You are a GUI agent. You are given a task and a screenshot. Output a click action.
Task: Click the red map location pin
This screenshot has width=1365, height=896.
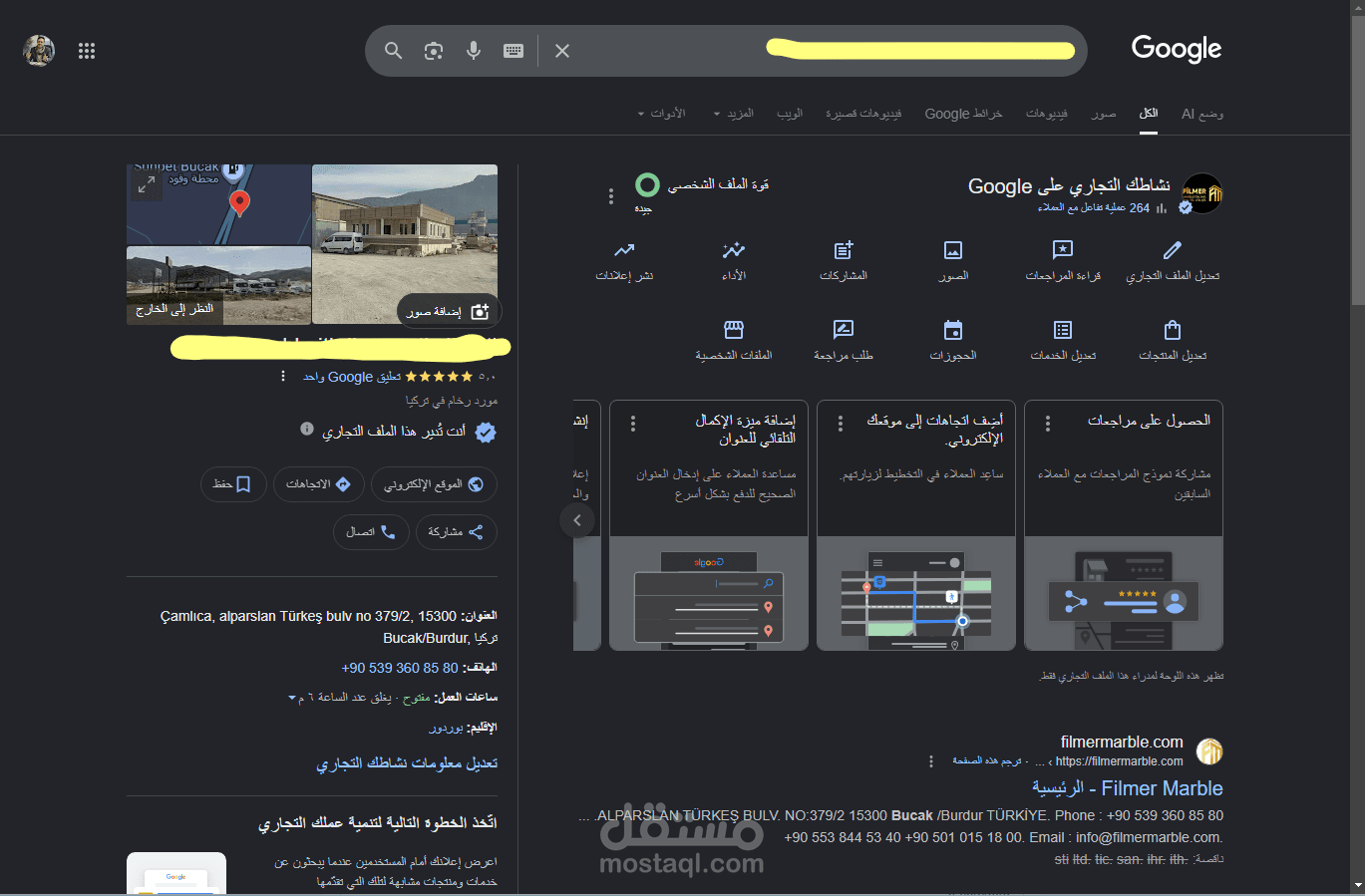click(x=239, y=204)
